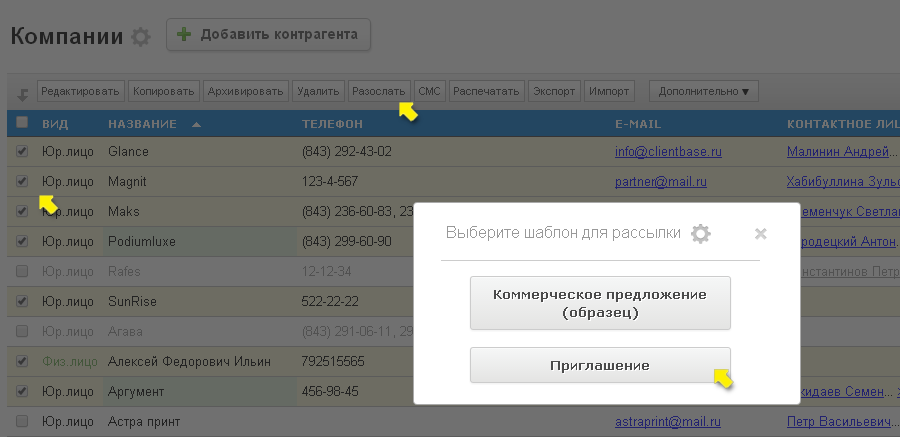Click the Архивировать toolbar button
900x437 pixels.
coord(245,92)
